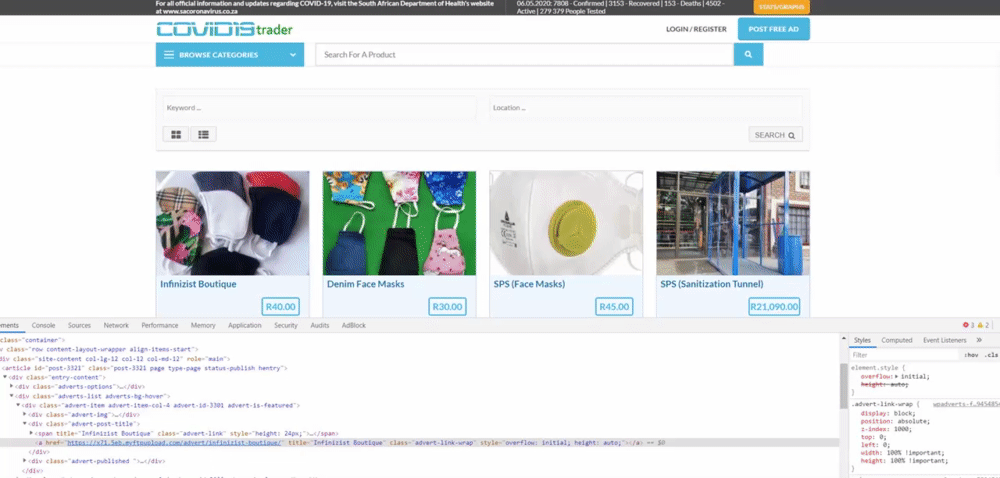Switch to the Network tab

(x=116, y=325)
